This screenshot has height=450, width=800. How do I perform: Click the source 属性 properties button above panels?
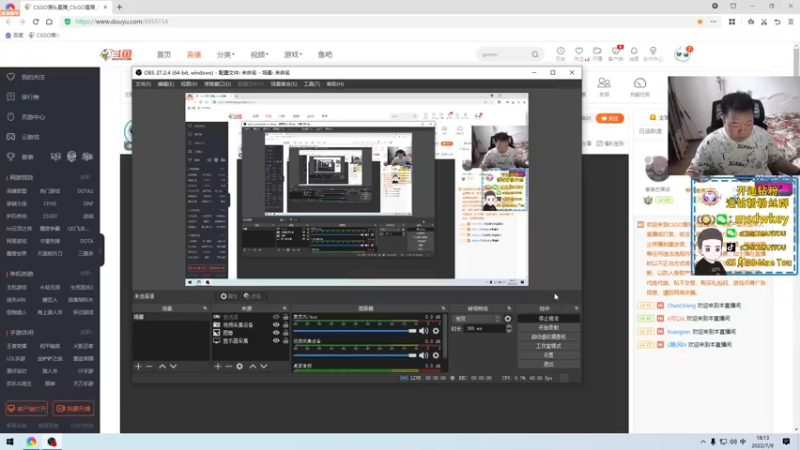(229, 296)
